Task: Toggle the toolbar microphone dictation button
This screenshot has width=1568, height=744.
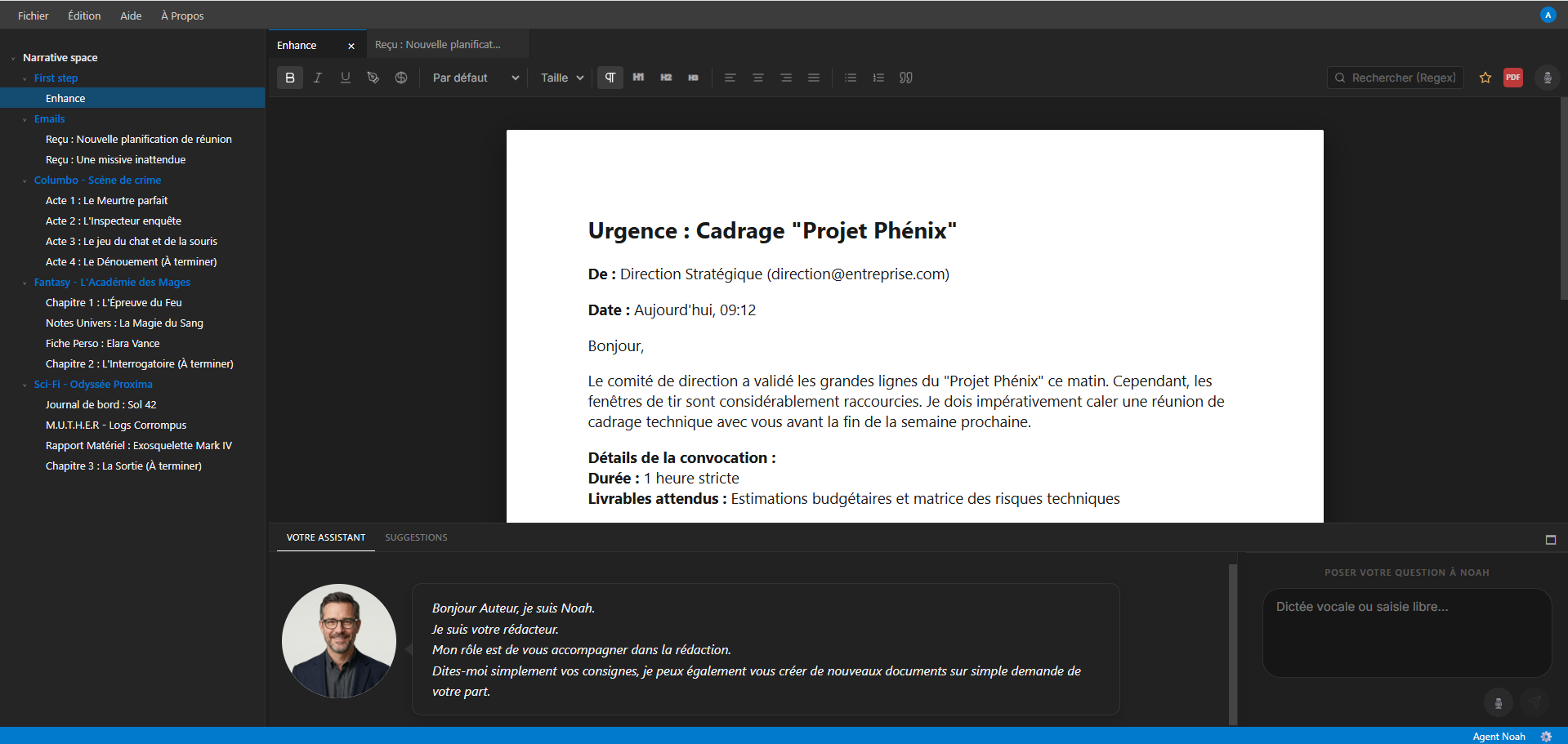Action: (1547, 78)
